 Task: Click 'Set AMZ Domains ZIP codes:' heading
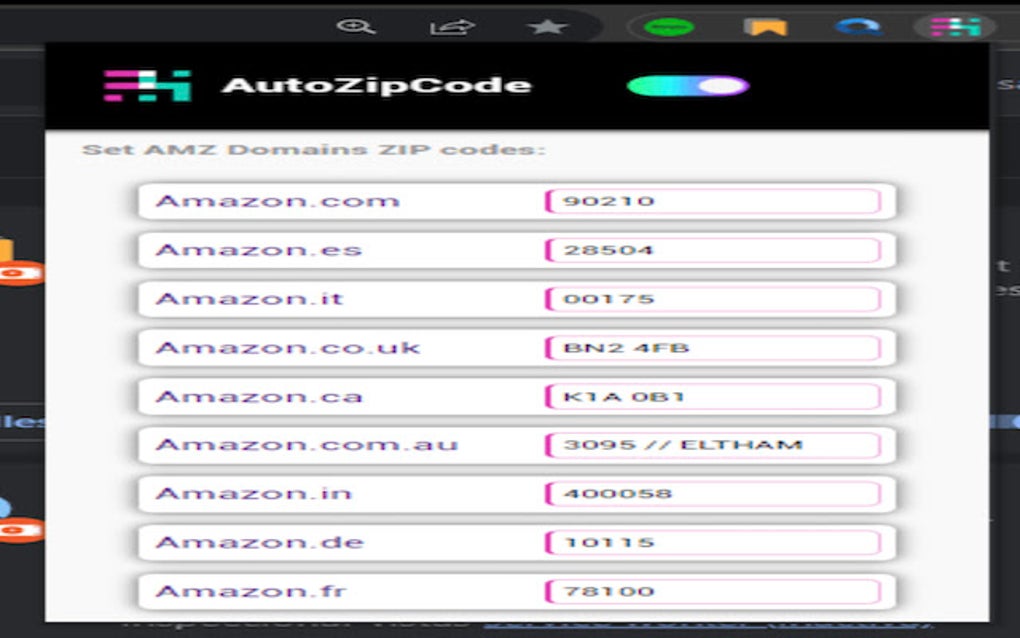314,150
